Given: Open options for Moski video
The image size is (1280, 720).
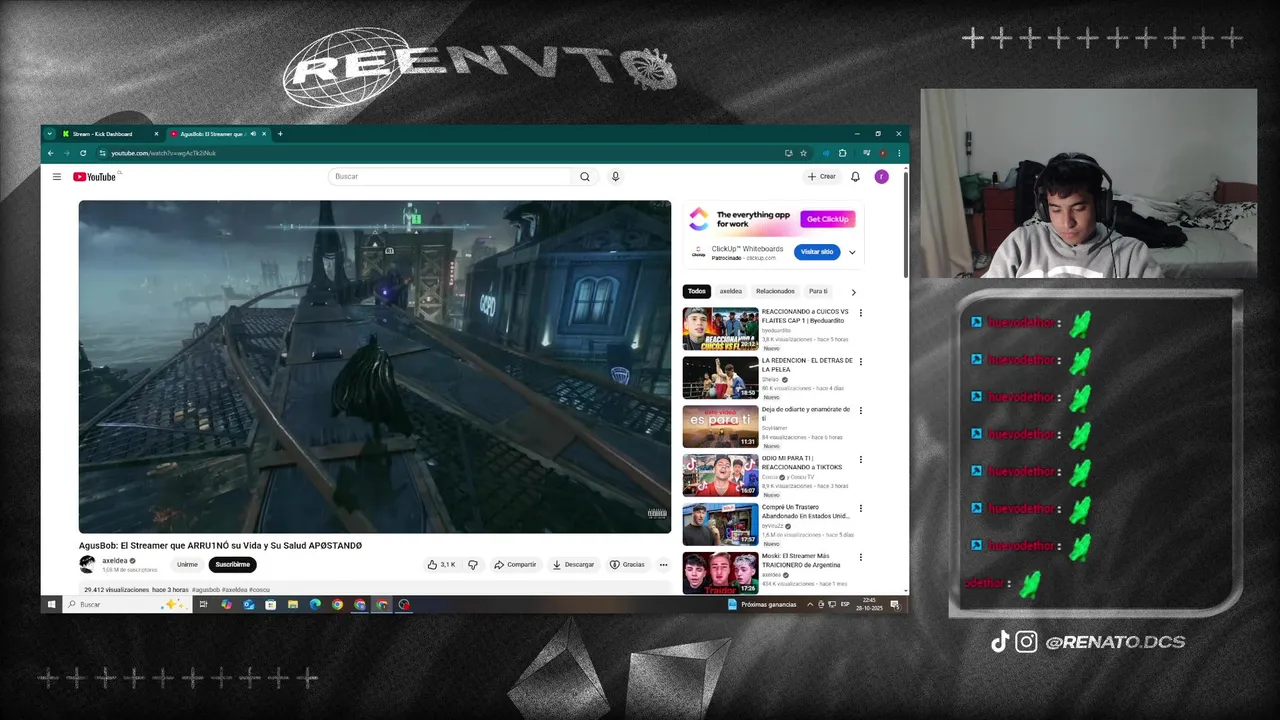Looking at the screenshot, I should pos(860,558).
